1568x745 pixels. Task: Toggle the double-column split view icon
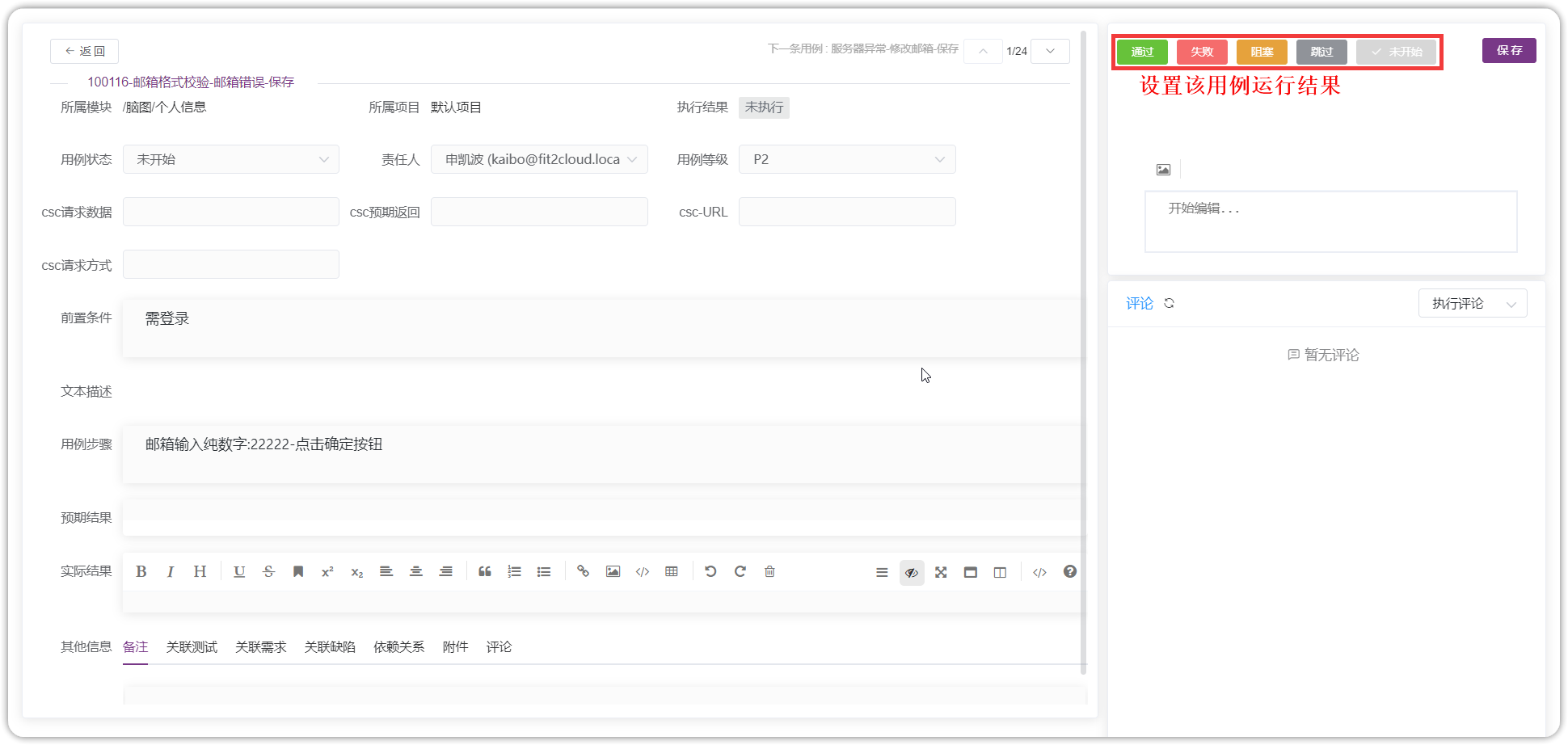(1000, 573)
